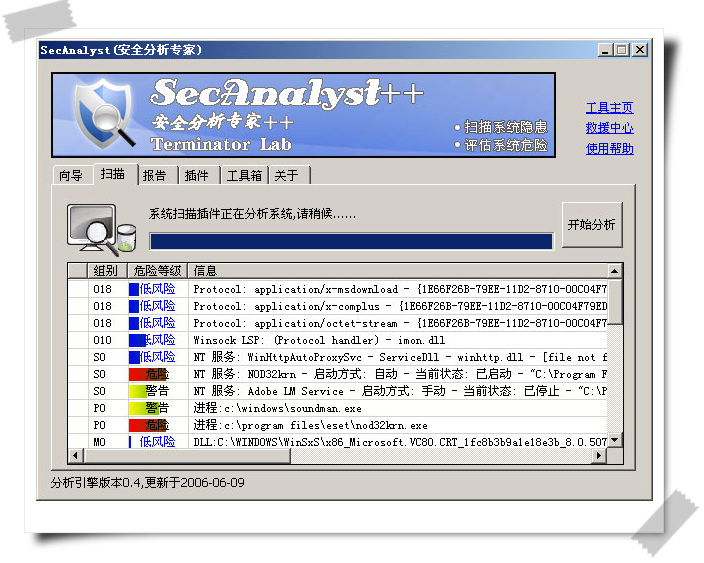Sort by the 组别 column header
Viewport: 704px width, 563px height.
(x=107, y=271)
